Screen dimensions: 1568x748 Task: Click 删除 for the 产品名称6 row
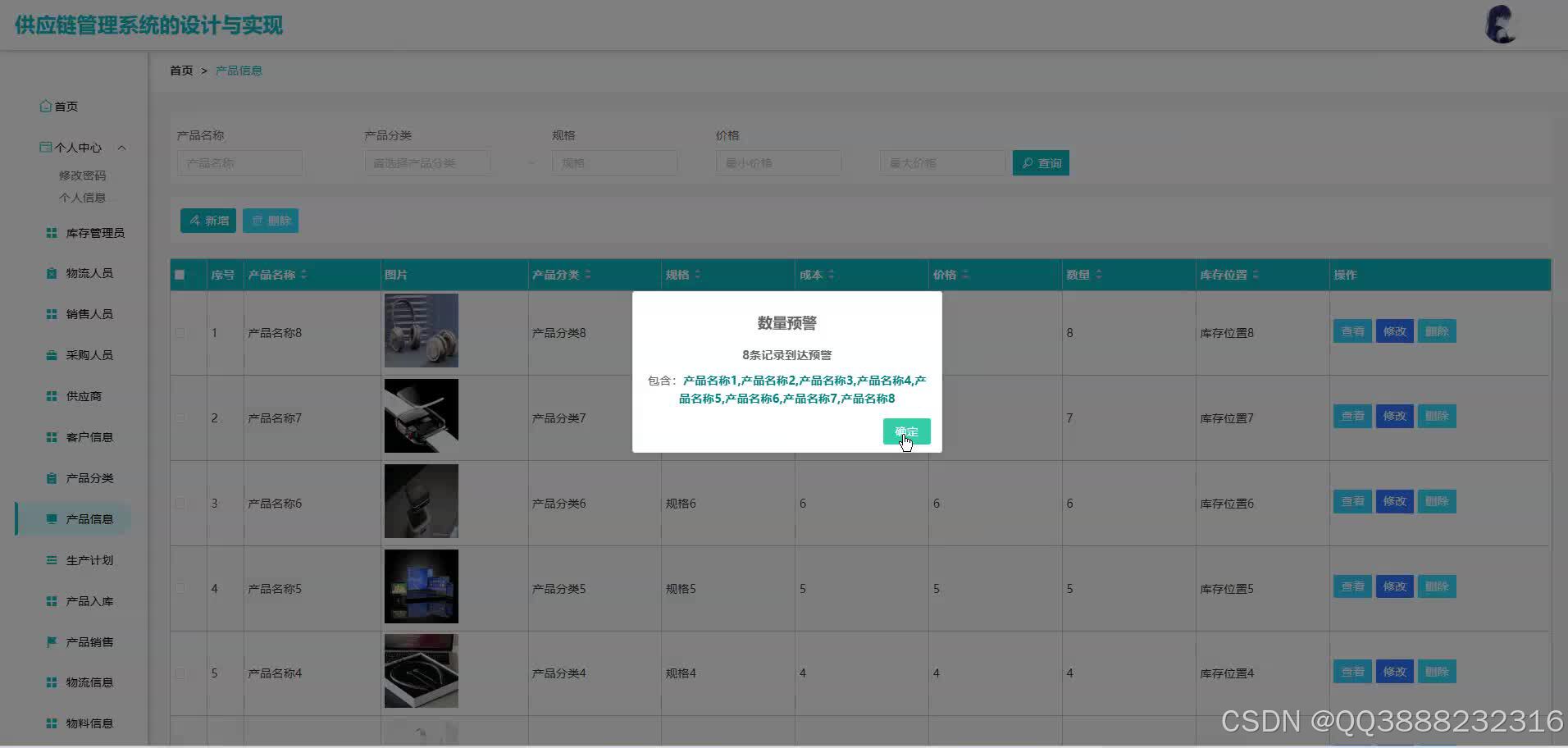tap(1437, 501)
